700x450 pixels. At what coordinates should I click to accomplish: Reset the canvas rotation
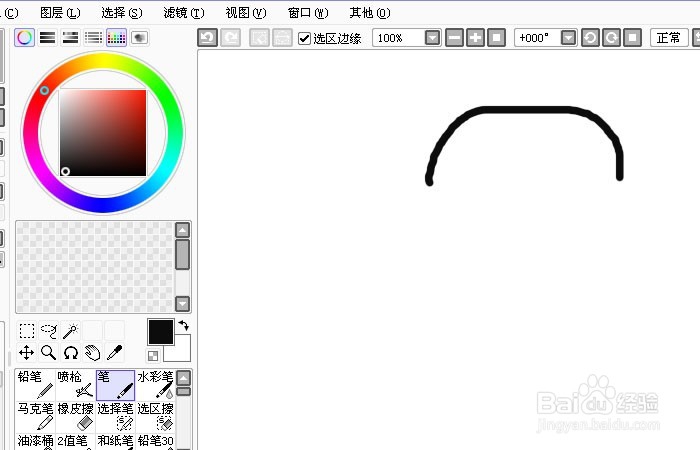pos(633,38)
